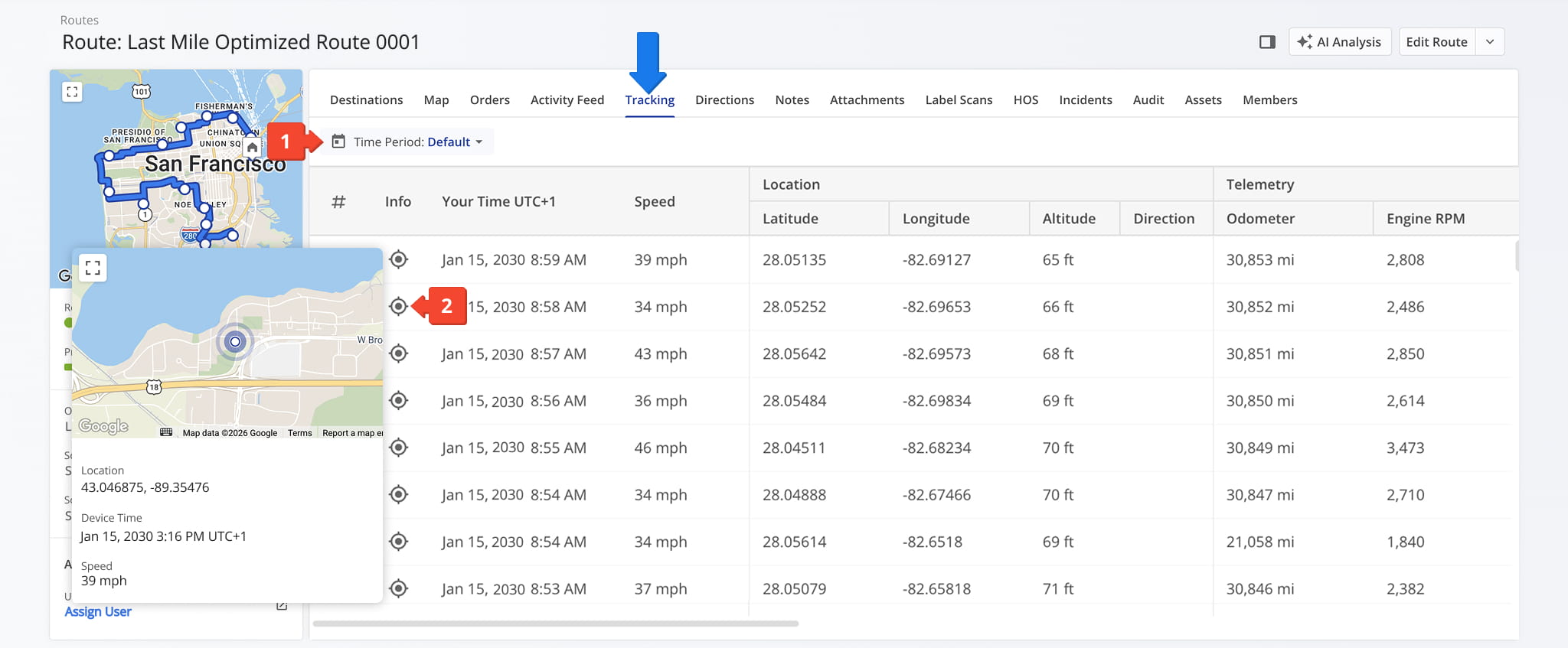Click the Report a map error link

click(352, 433)
